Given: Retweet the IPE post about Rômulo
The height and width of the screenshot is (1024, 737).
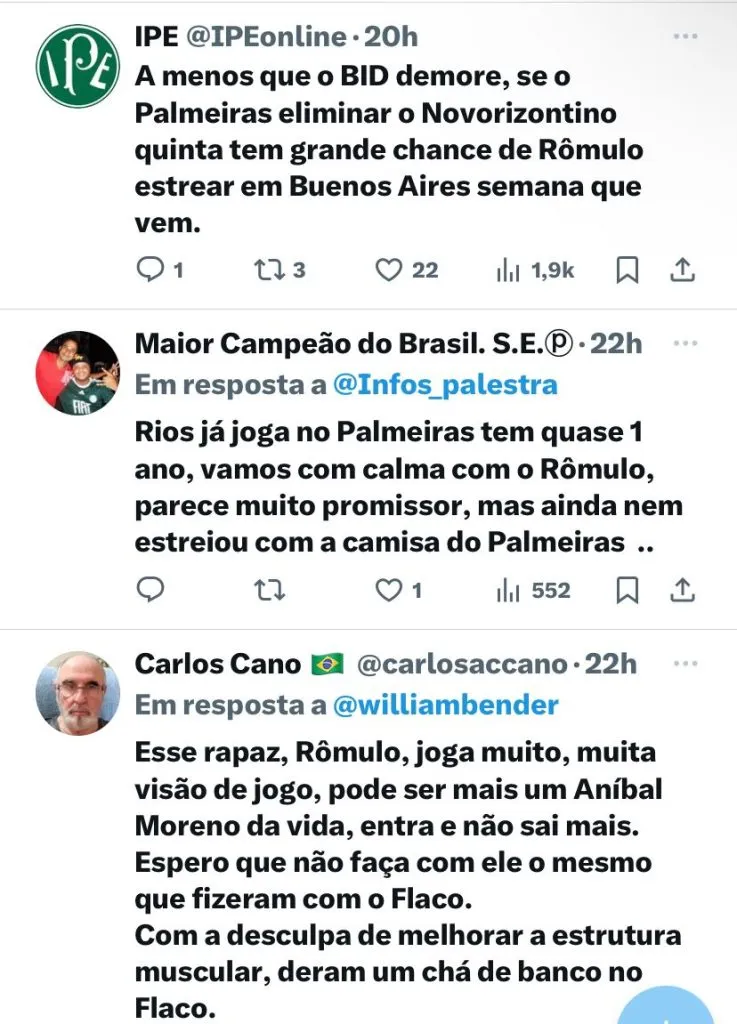Looking at the screenshot, I should pos(267,269).
